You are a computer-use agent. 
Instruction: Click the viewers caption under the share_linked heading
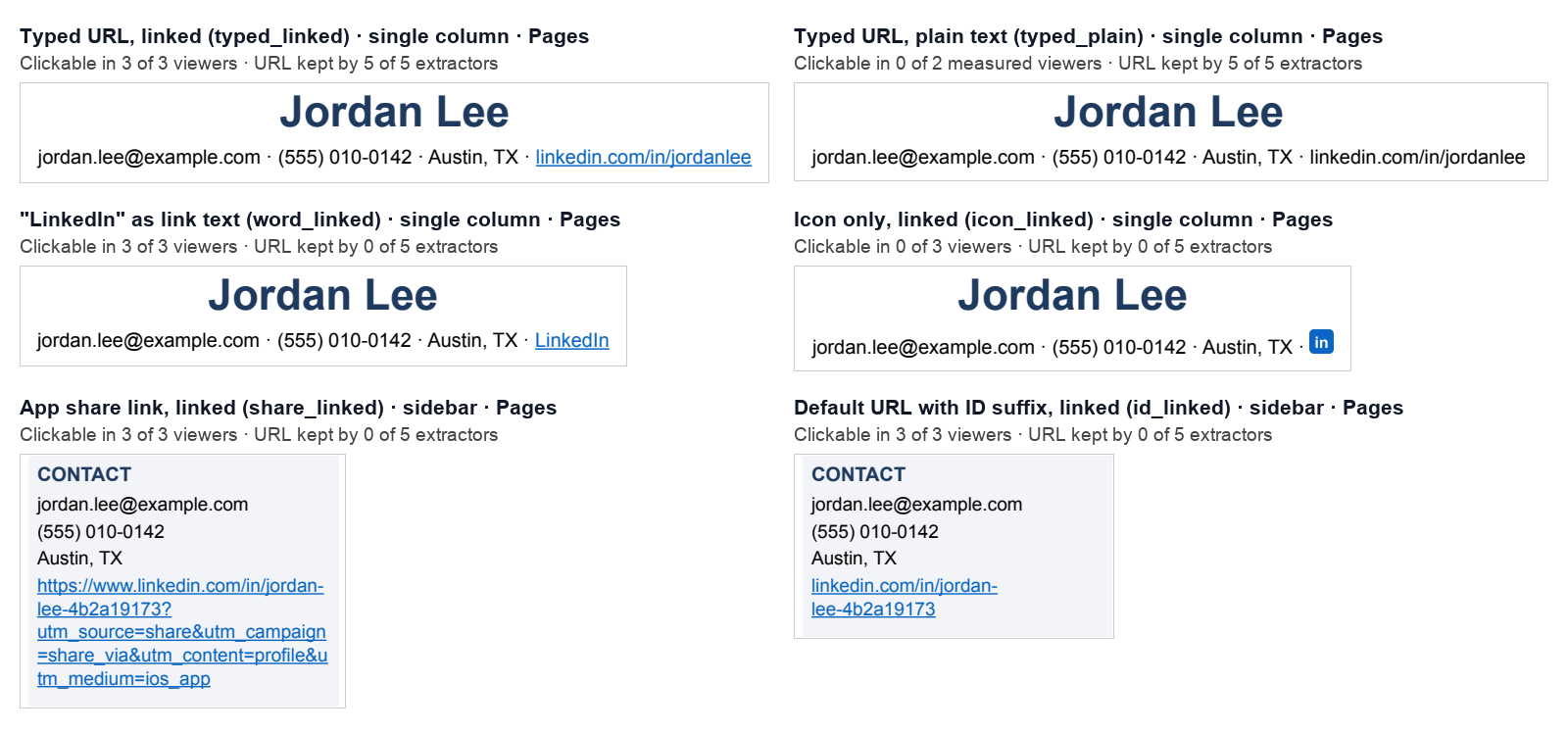tap(128, 435)
